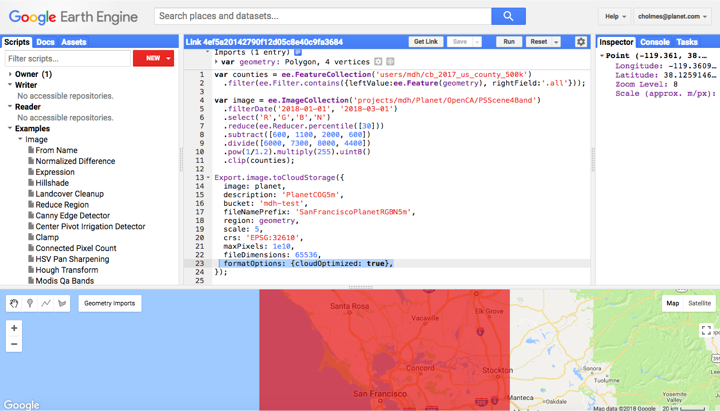Viewport: 720px width, 411px height.
Task: Zoom in on the map
Action: tap(14, 328)
